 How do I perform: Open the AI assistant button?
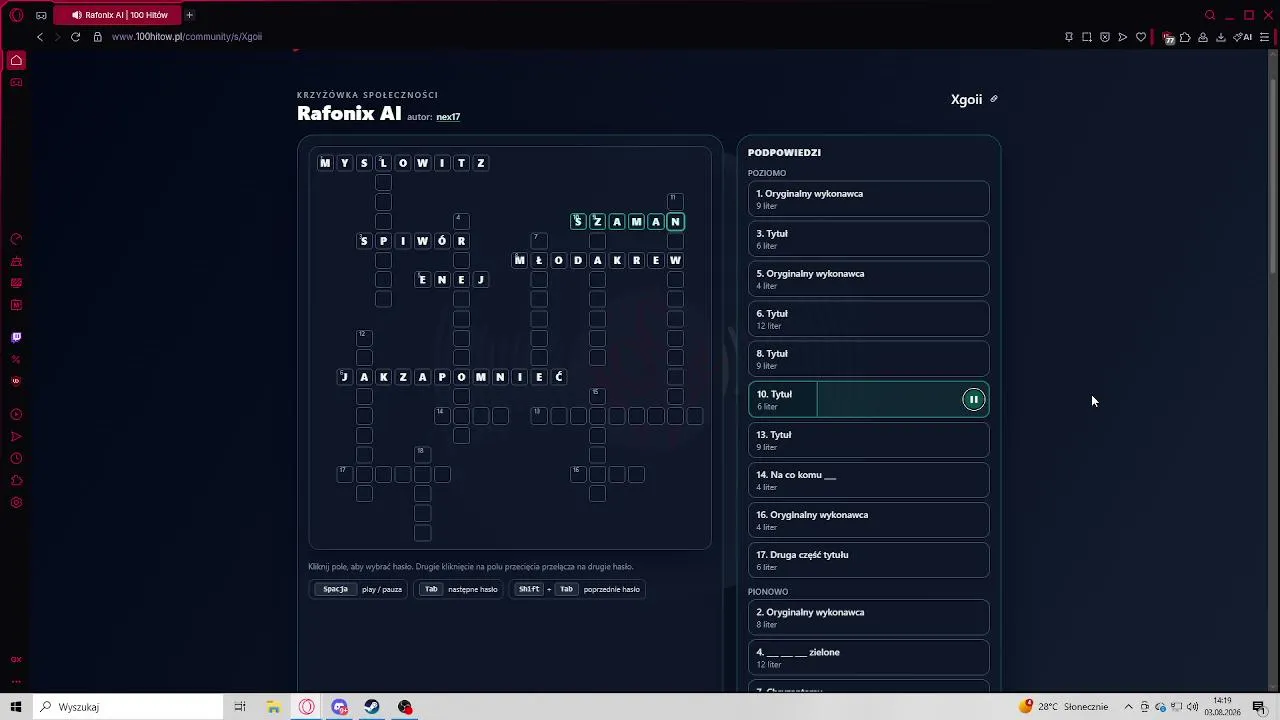(1243, 37)
